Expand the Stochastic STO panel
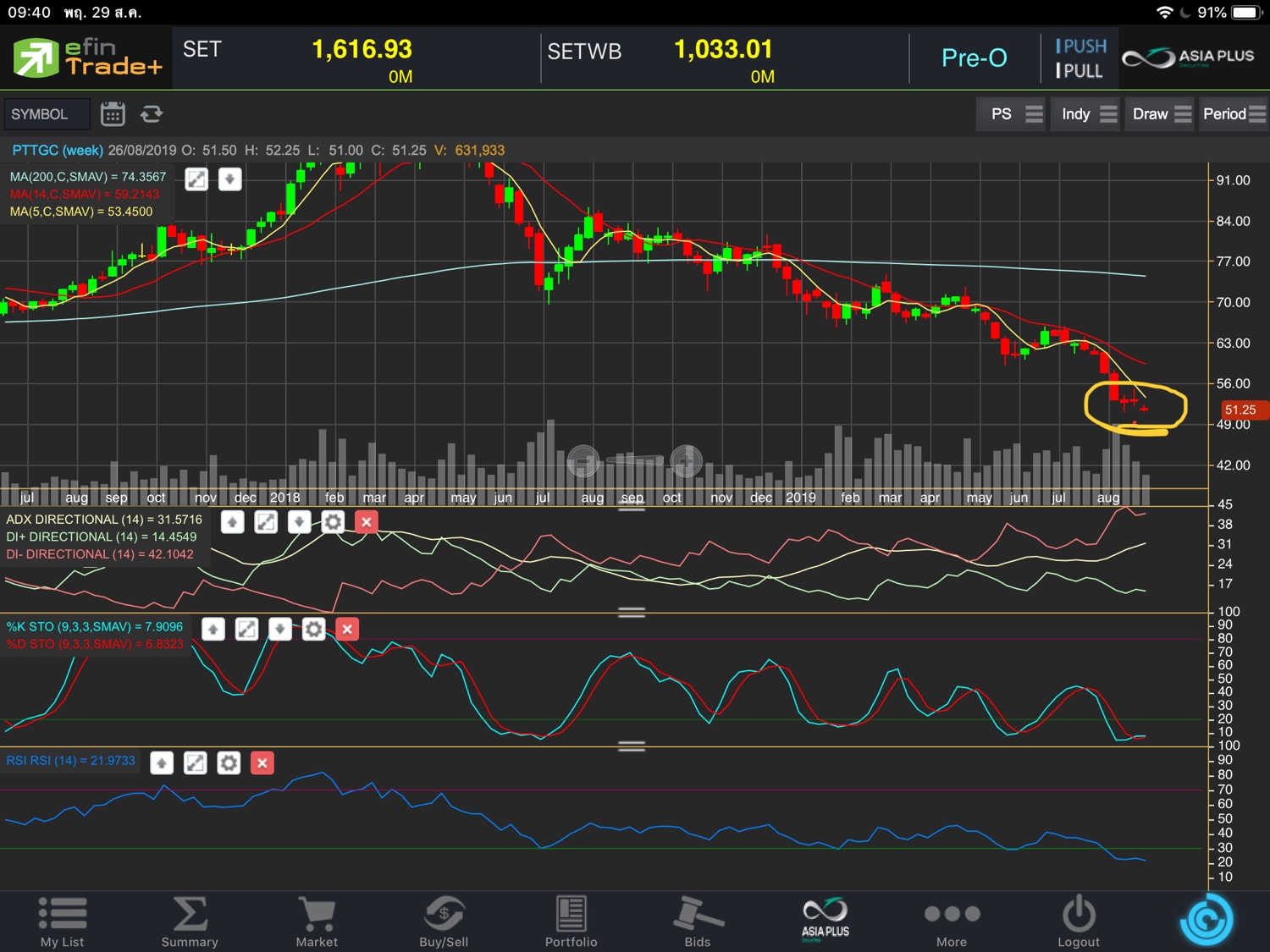The image size is (1270, 952). tap(246, 629)
